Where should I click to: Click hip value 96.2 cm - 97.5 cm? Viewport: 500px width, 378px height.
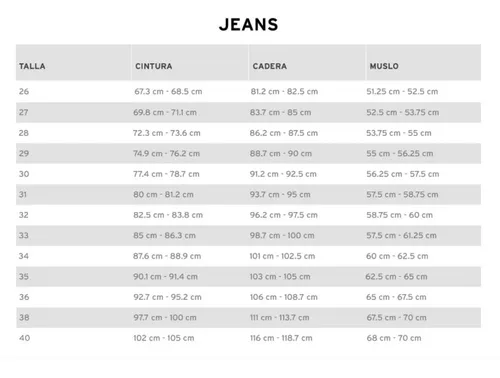pyautogui.click(x=284, y=215)
